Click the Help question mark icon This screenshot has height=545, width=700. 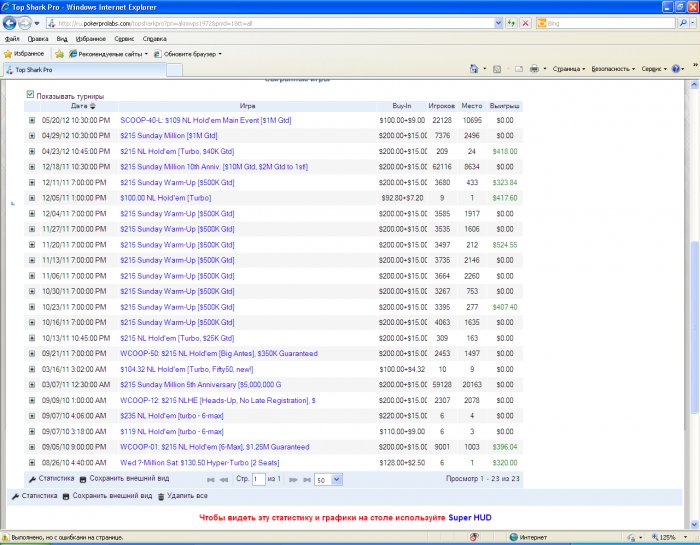[x=676, y=69]
